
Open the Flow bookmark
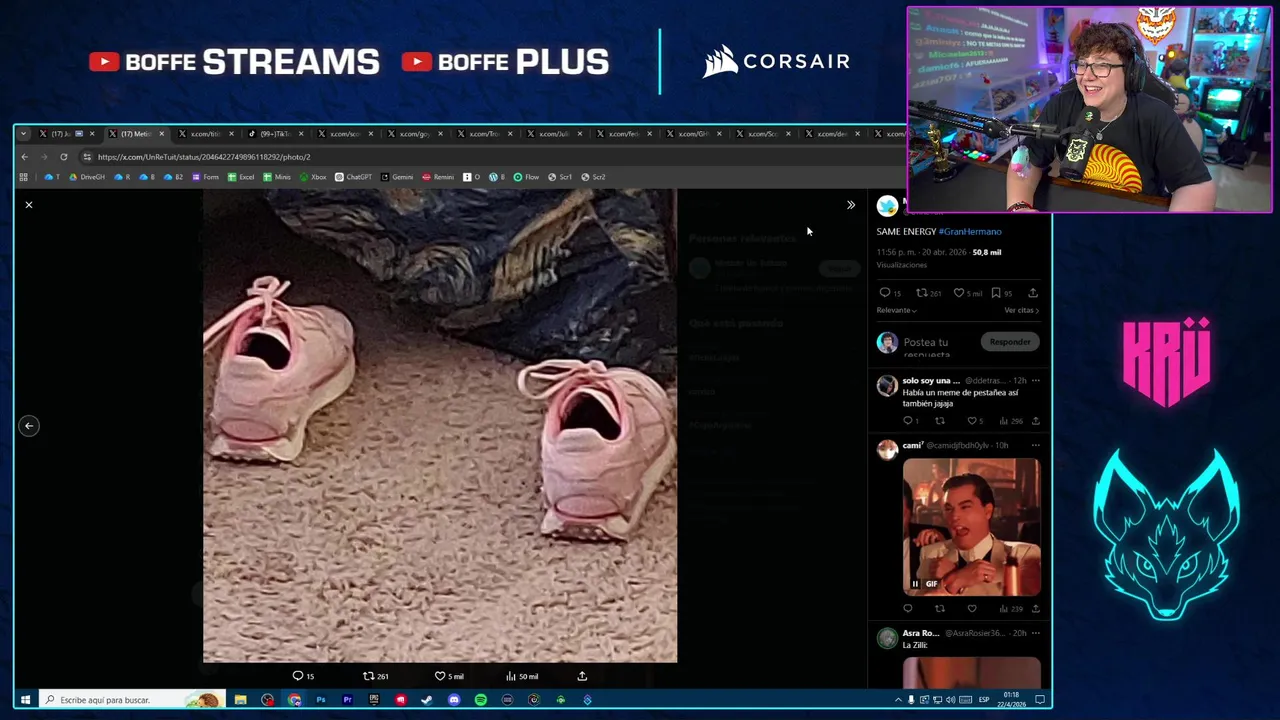(x=526, y=177)
